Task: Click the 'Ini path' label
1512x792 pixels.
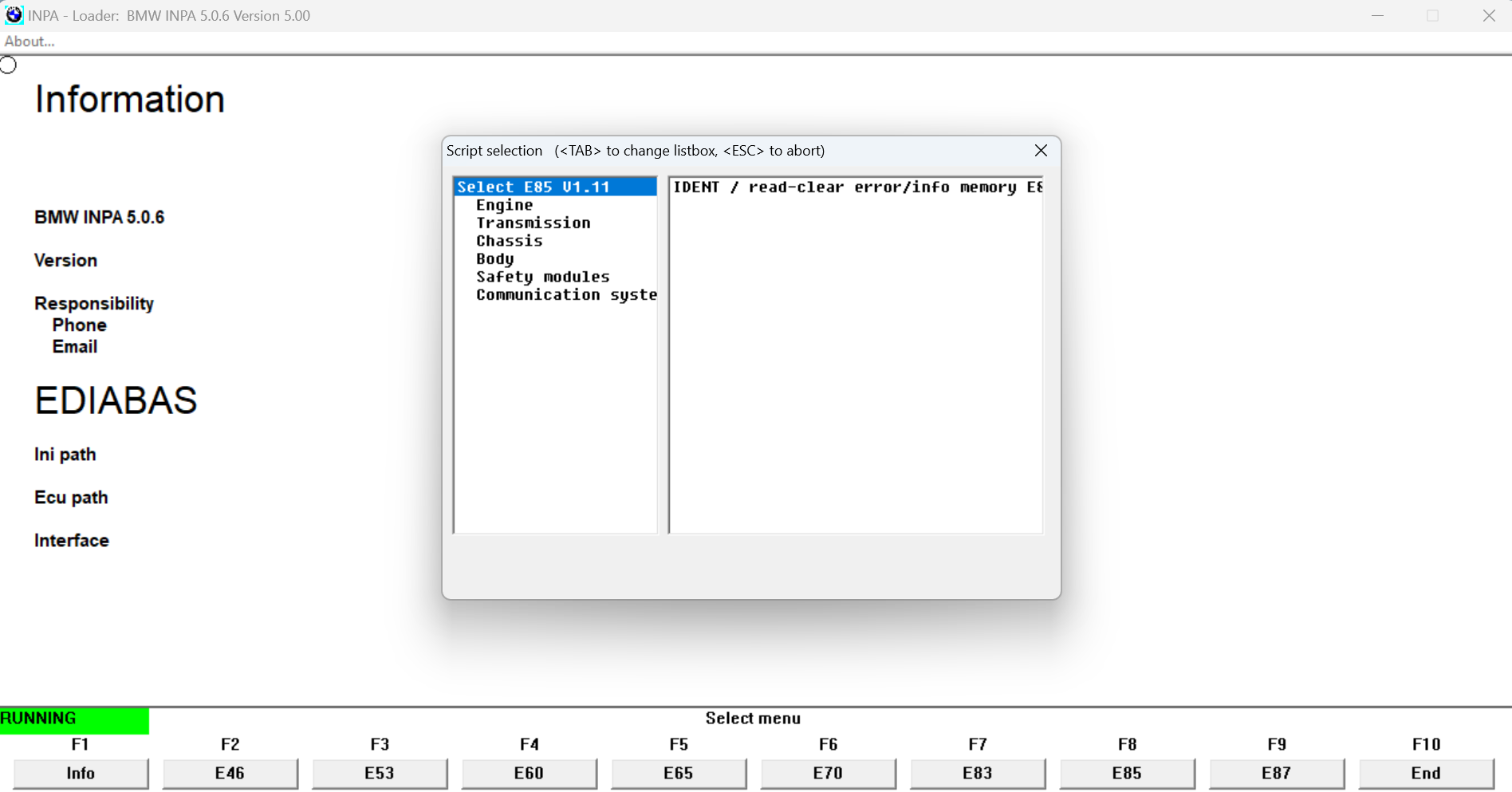Action: (x=65, y=455)
